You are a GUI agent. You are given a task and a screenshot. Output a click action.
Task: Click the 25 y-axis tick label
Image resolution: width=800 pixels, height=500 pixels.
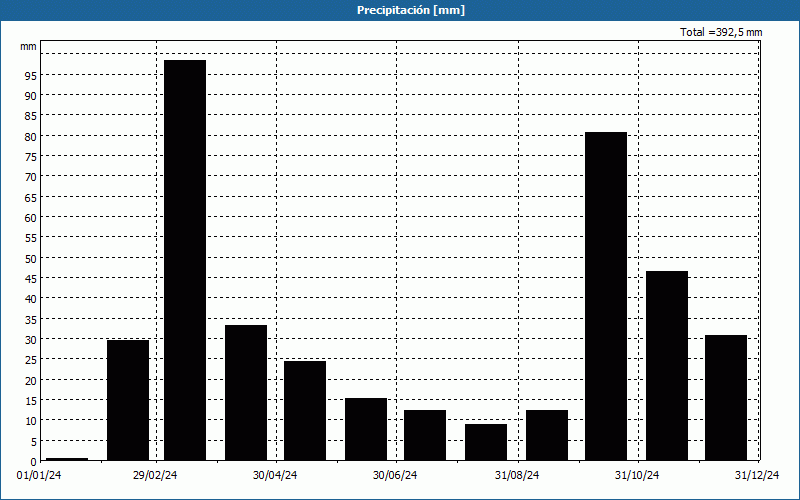(x=31, y=360)
